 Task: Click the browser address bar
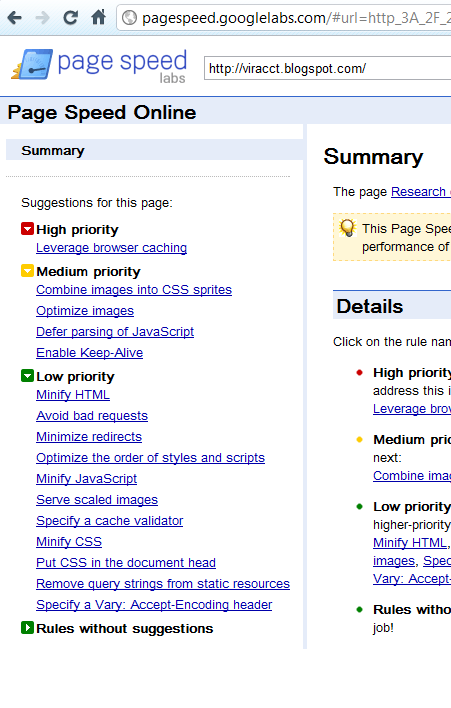[x=284, y=18]
